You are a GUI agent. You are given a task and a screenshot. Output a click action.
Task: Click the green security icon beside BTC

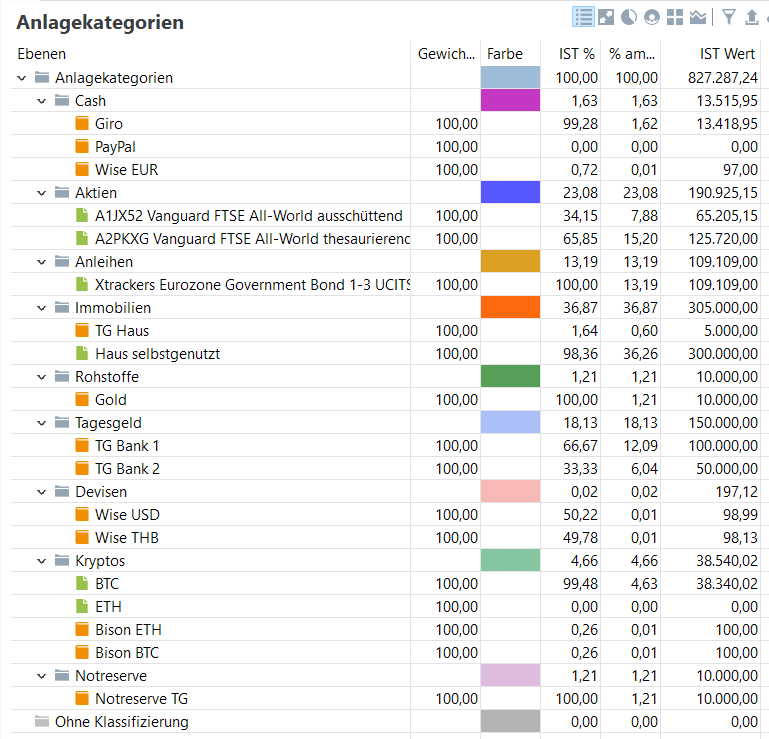[83, 584]
